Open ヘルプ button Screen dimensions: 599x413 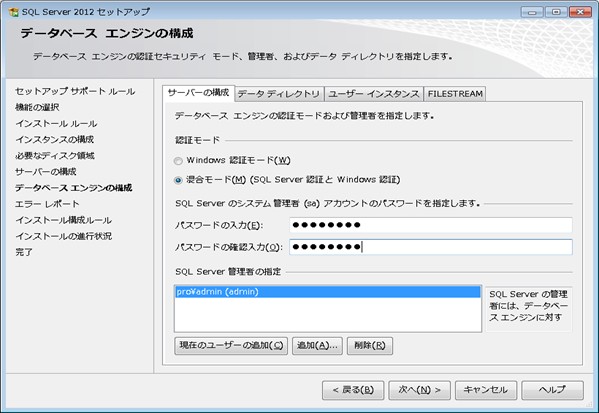[x=552, y=390]
